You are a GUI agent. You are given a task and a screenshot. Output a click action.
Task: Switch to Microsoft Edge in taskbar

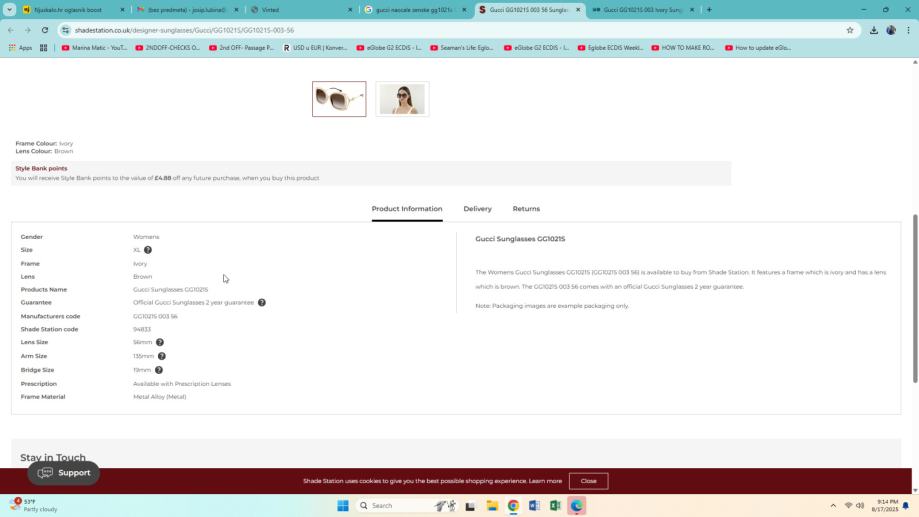(x=576, y=505)
